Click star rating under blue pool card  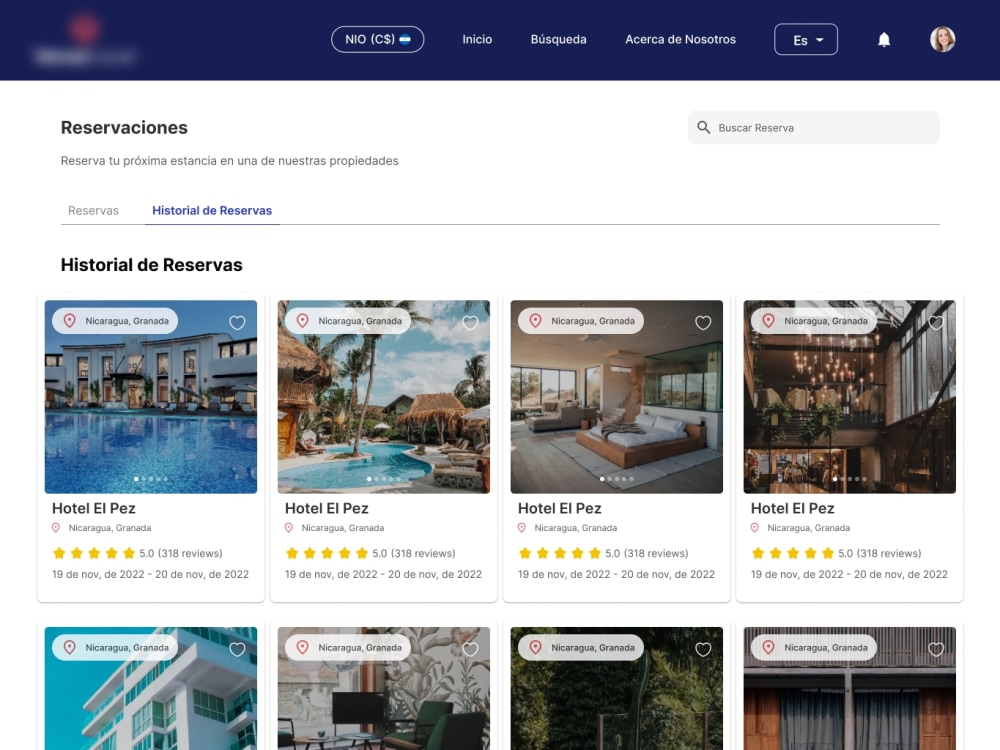(x=94, y=553)
